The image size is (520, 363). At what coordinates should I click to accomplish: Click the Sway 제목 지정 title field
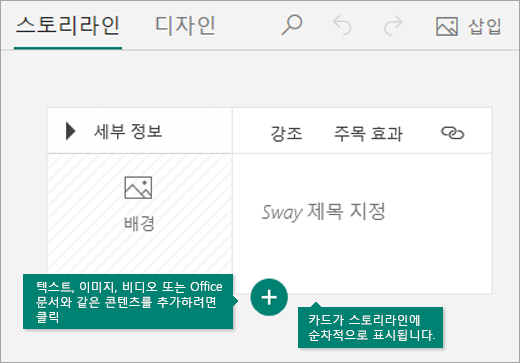point(323,212)
